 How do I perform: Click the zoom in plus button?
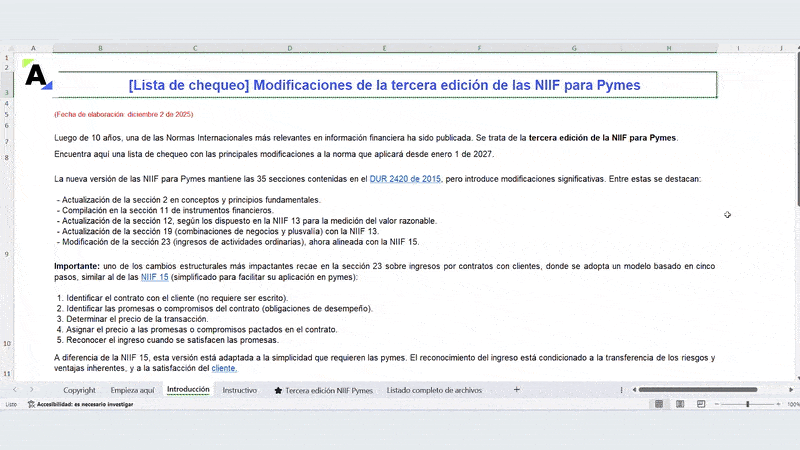pyautogui.click(x=779, y=404)
